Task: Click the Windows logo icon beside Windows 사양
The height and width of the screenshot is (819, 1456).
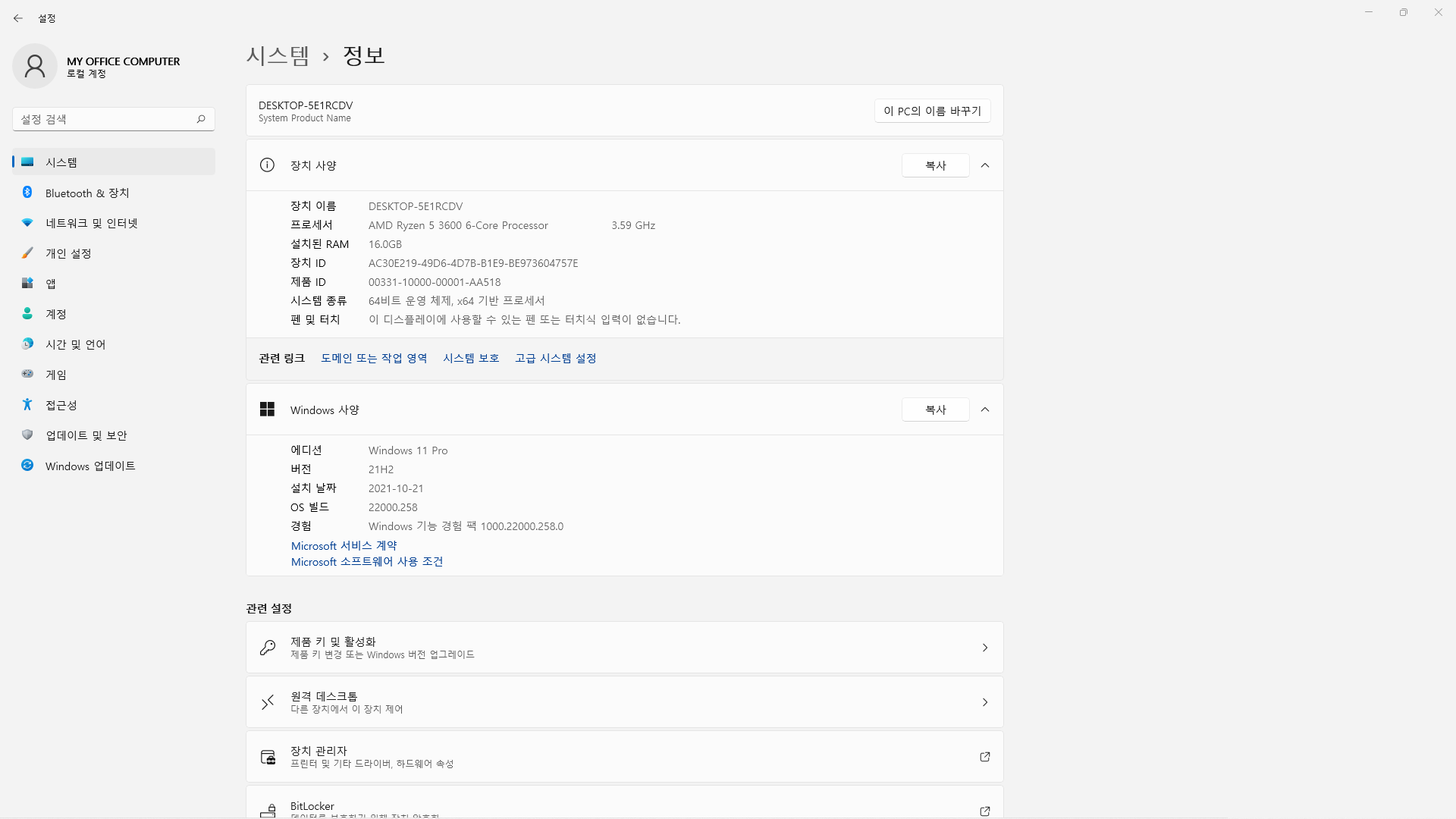Action: (x=267, y=409)
